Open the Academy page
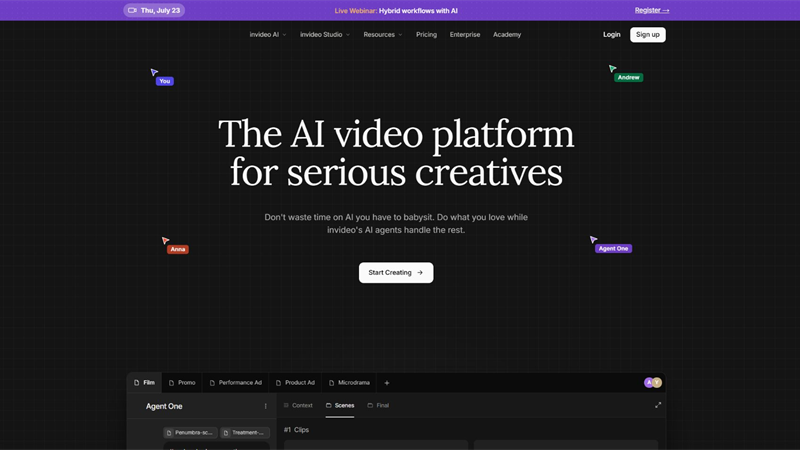 point(507,35)
